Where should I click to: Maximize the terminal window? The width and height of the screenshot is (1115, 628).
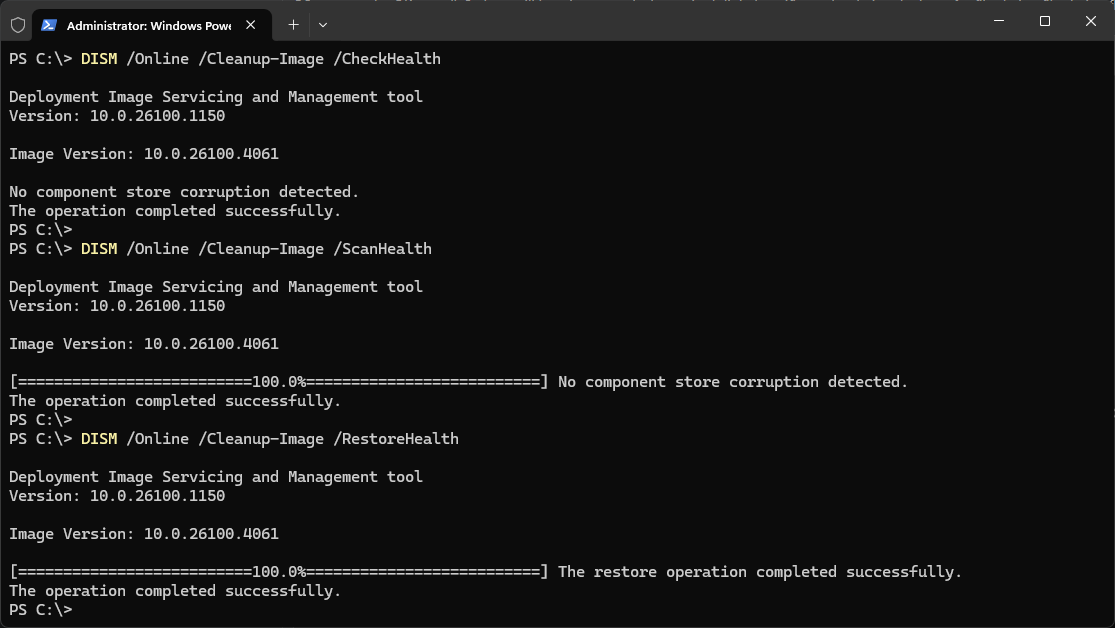coord(1045,21)
